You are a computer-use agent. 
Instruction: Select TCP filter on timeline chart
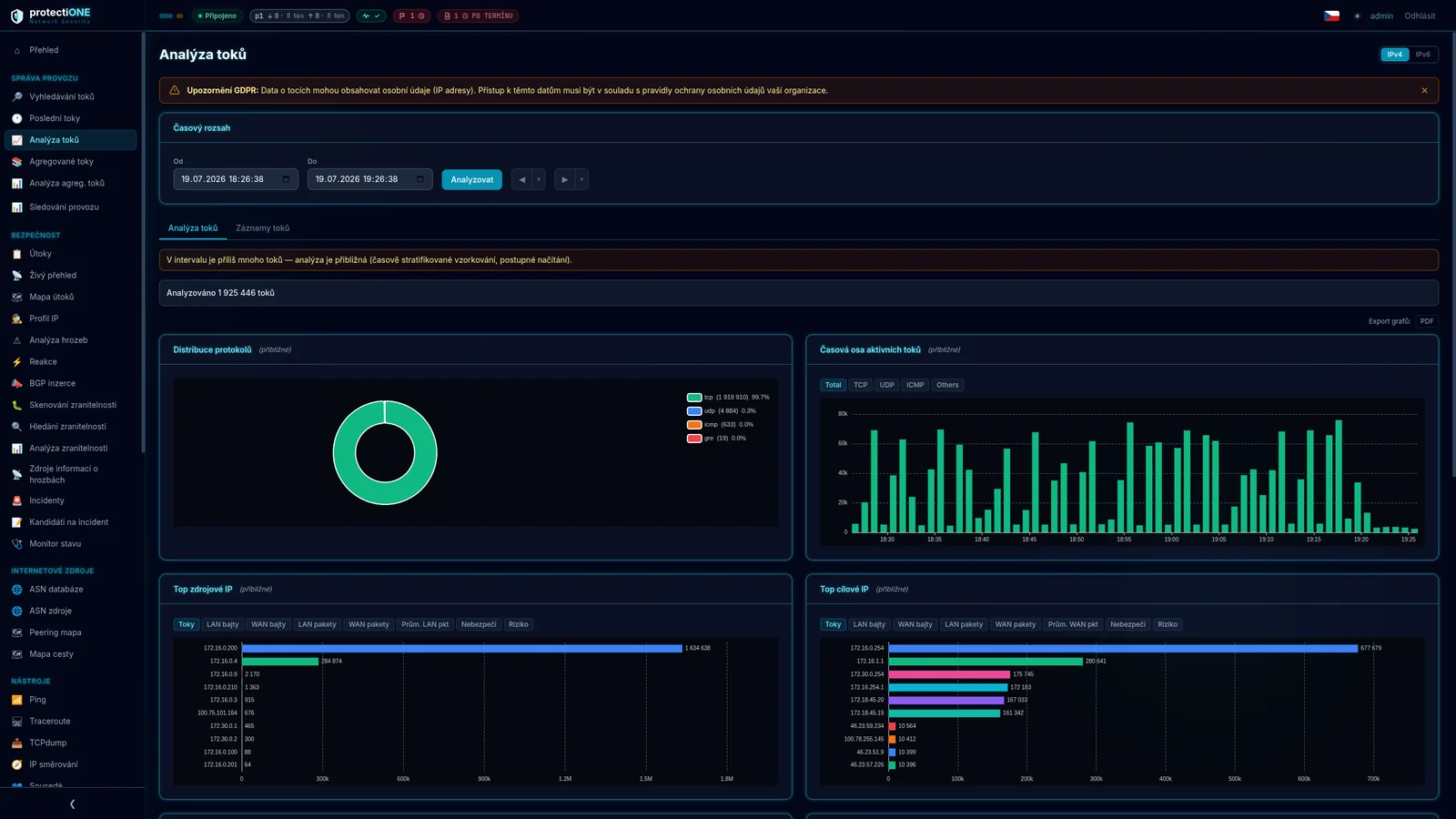[860, 385]
